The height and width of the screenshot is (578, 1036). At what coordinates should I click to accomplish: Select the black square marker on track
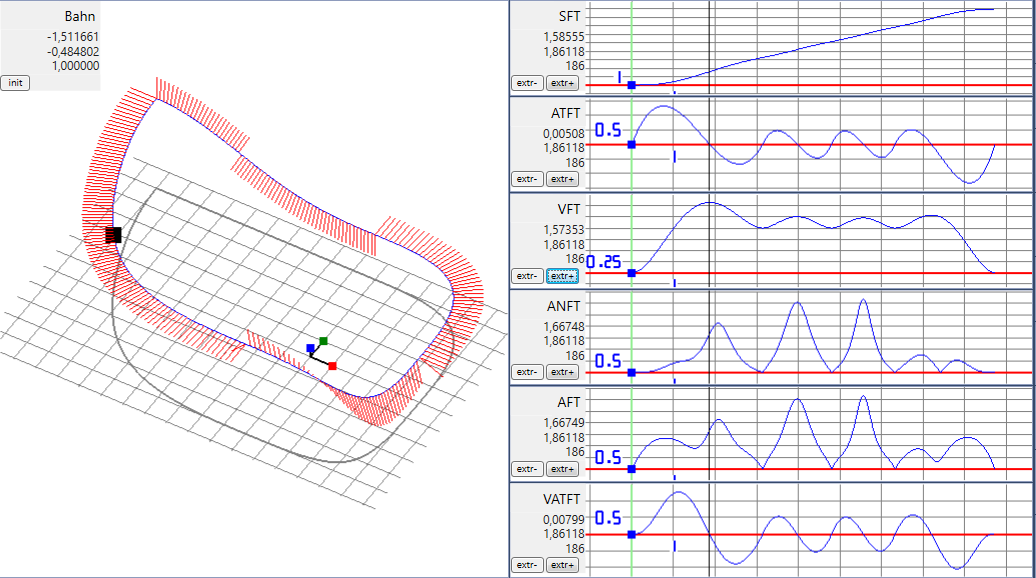[113, 235]
